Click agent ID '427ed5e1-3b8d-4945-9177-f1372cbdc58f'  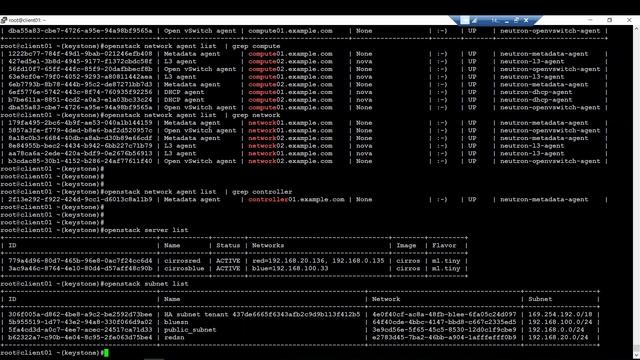tap(80, 62)
